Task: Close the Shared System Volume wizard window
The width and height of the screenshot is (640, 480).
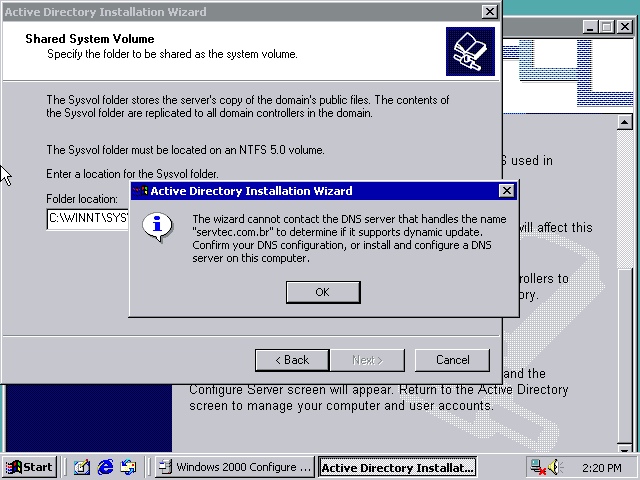Action: [x=489, y=12]
